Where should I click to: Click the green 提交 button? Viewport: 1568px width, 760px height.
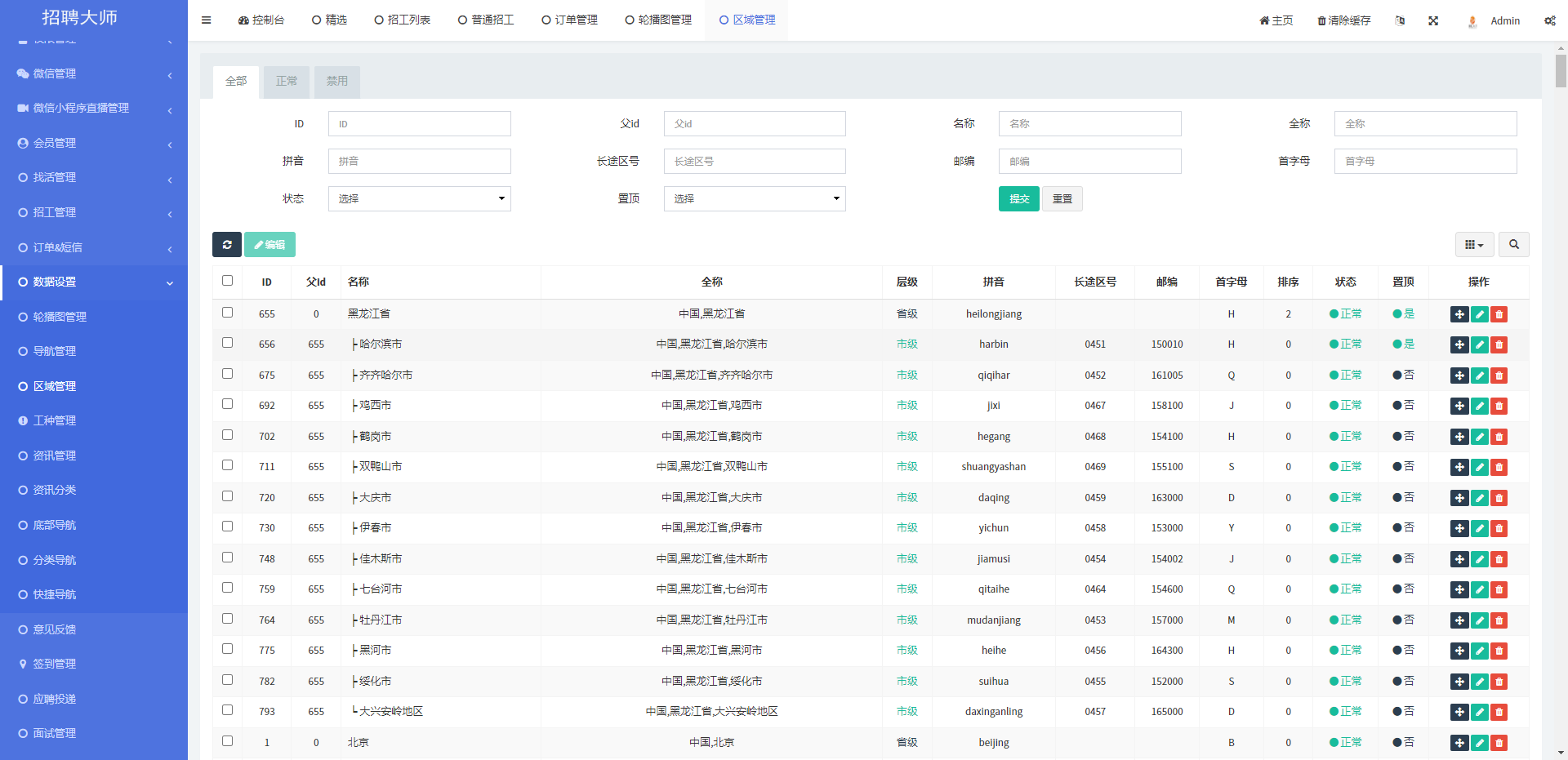pos(1018,199)
